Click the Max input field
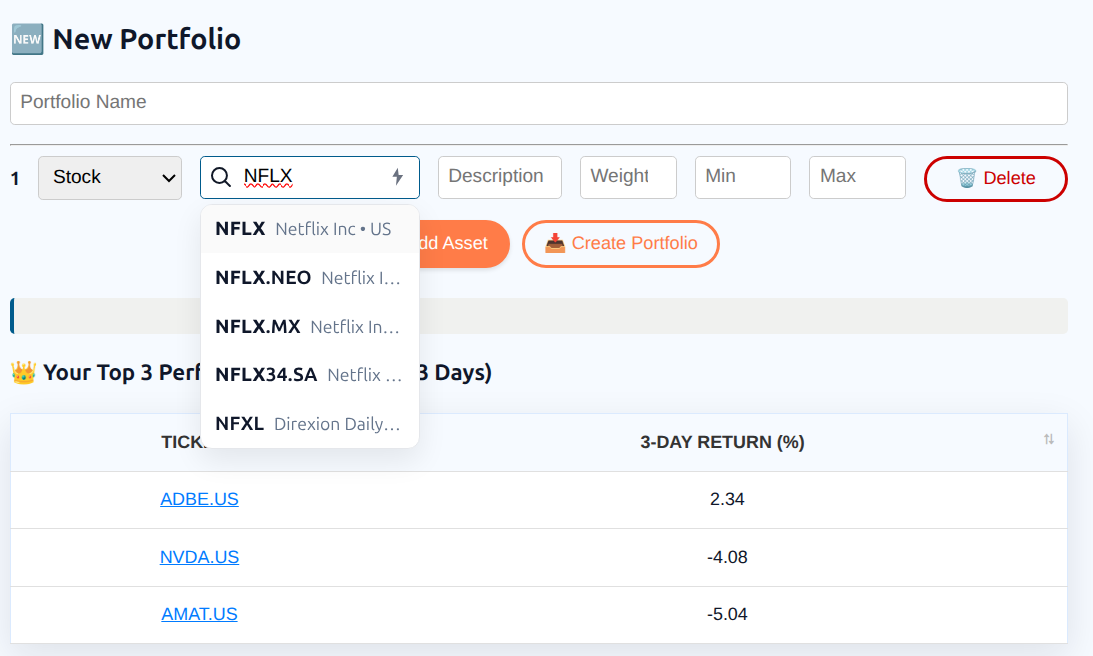This screenshot has height=656, width=1093. tap(857, 177)
